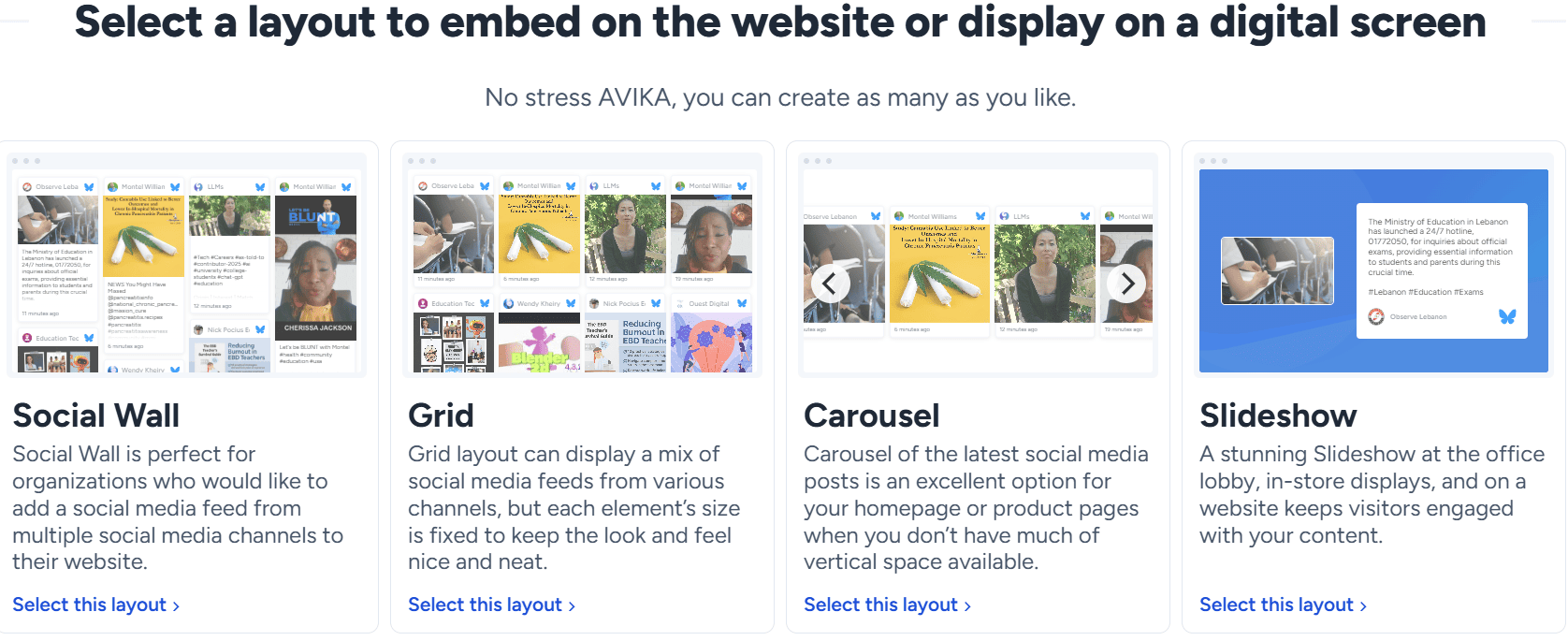Click the Grid heading
Viewport: 1568px width, 641px height.
[x=441, y=415]
